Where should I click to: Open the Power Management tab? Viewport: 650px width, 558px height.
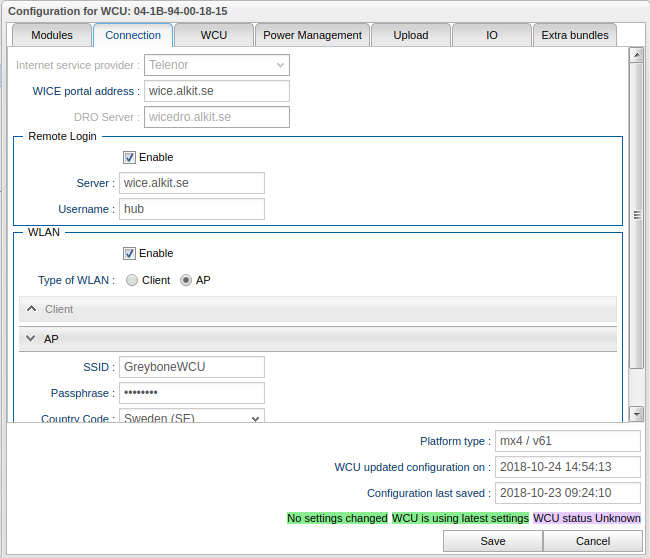pyautogui.click(x=312, y=35)
